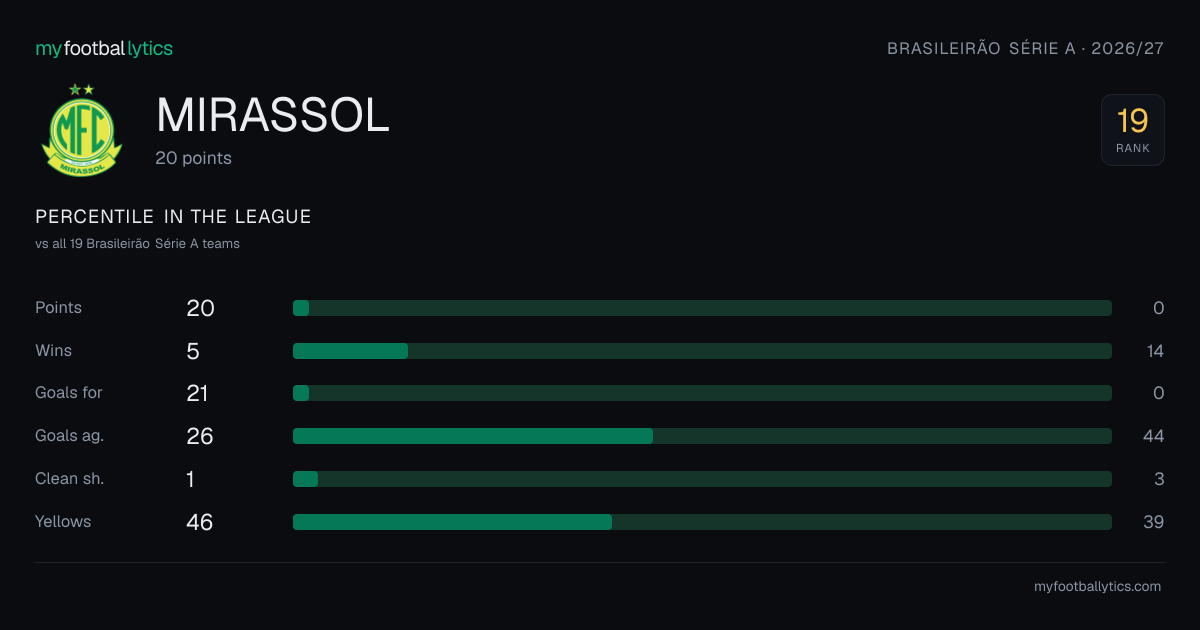
Task: Select the Goals ag. percentile bar
Action: point(702,436)
